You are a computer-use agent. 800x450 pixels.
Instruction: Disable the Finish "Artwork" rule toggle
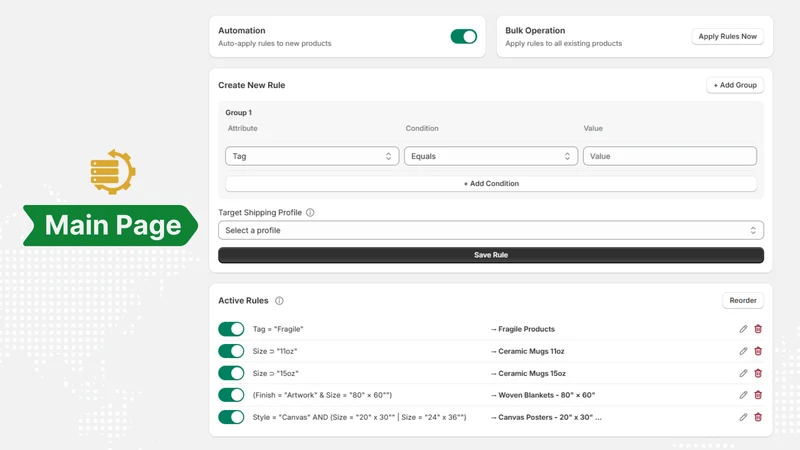coord(231,395)
